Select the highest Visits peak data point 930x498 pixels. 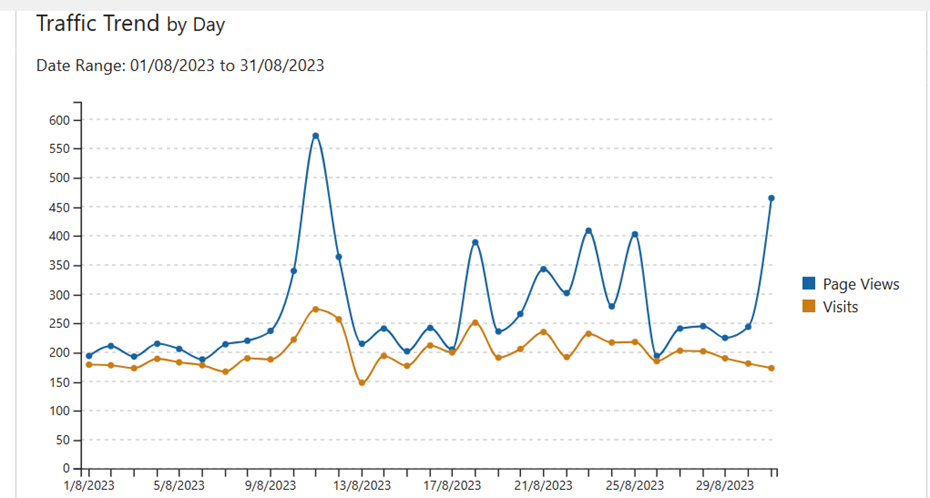click(x=316, y=309)
